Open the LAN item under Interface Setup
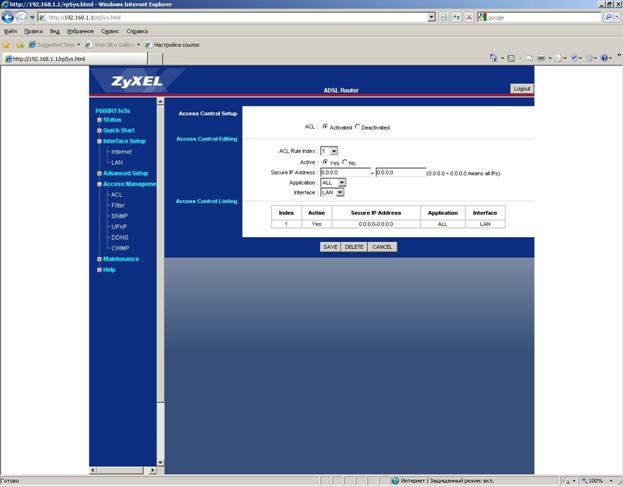Screen dimensions: 623x487 pyautogui.click(x=117, y=162)
